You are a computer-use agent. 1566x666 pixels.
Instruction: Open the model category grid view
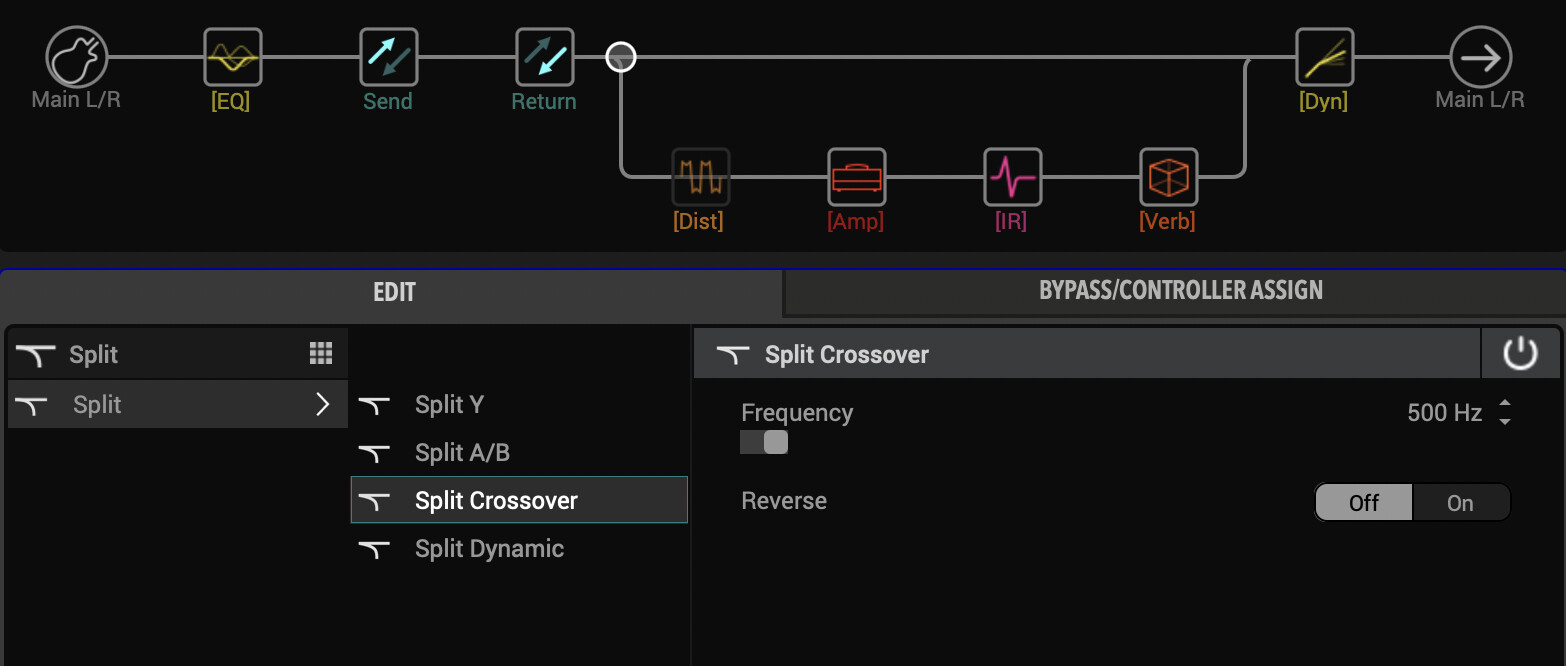[x=320, y=353]
